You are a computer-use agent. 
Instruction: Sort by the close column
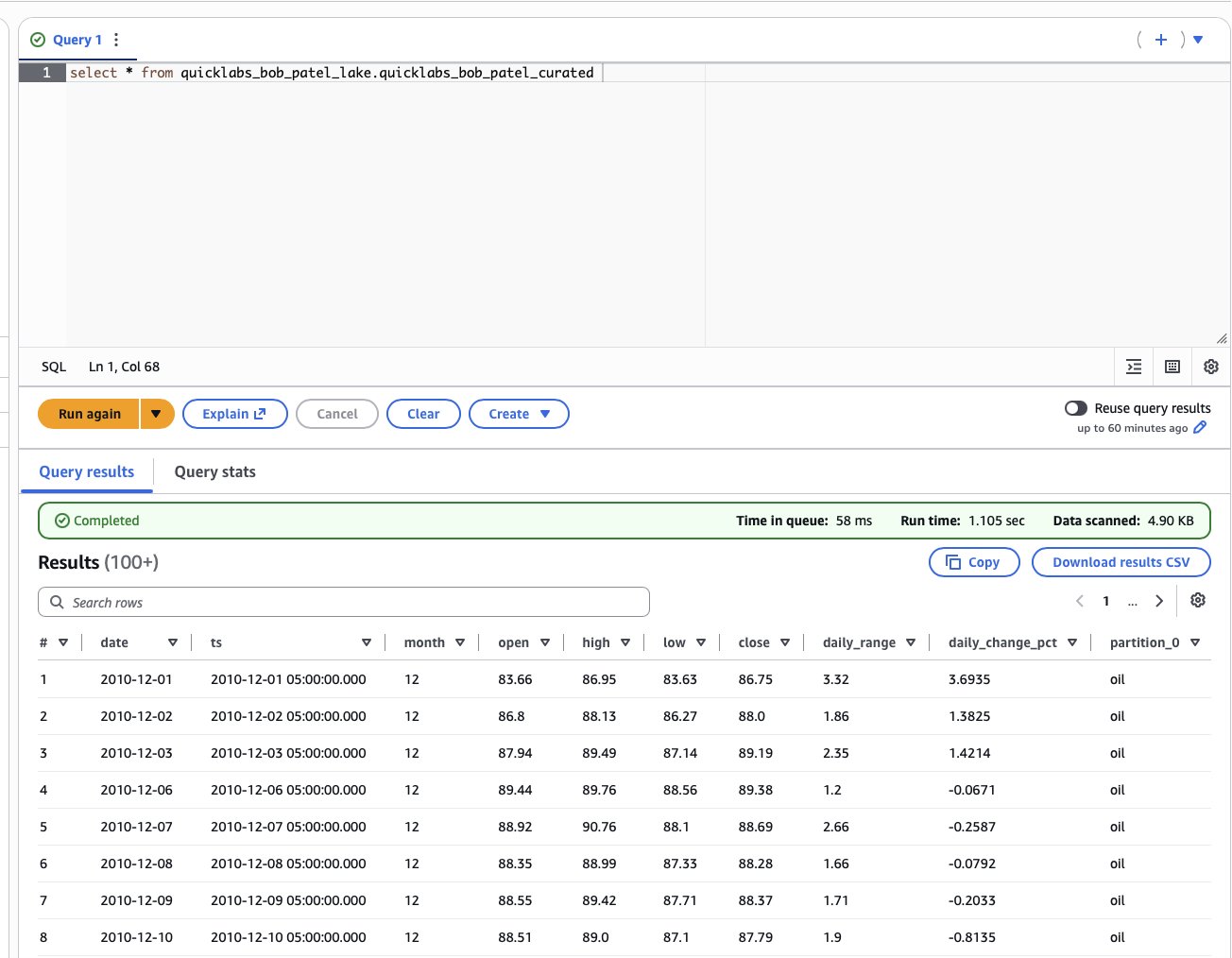point(785,642)
